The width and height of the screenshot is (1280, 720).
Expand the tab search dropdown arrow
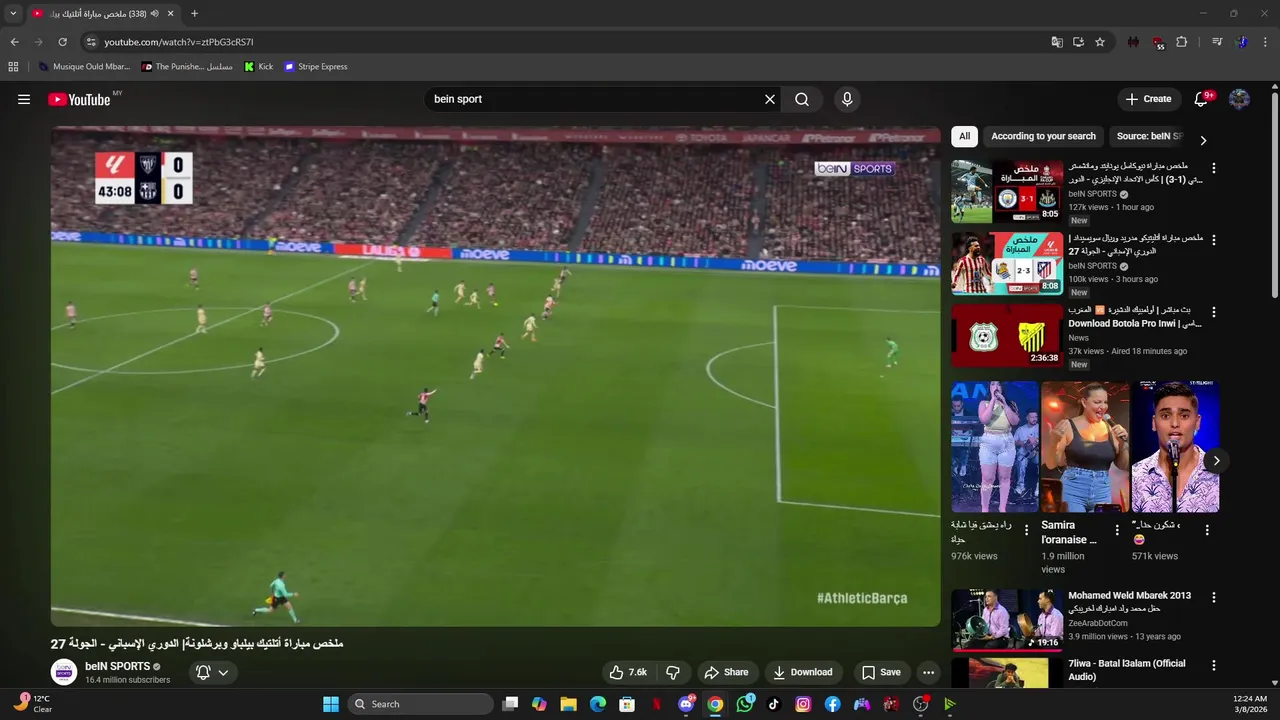coord(13,14)
